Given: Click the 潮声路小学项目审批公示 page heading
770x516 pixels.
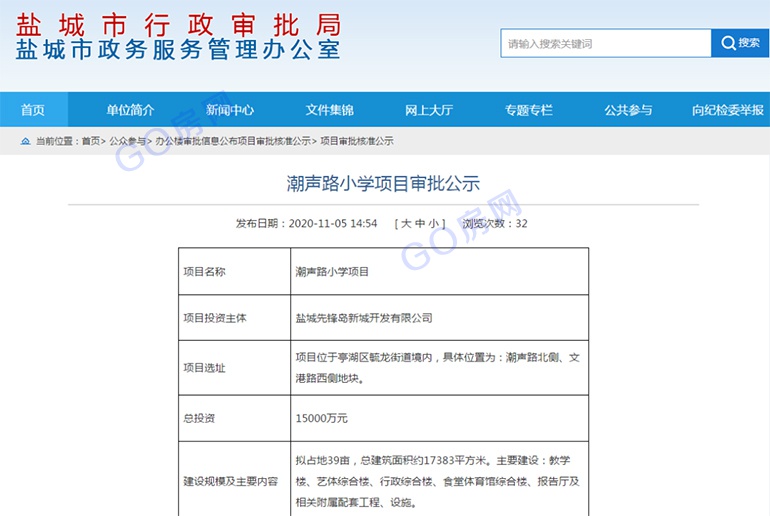Looking at the screenshot, I should click(384, 183).
